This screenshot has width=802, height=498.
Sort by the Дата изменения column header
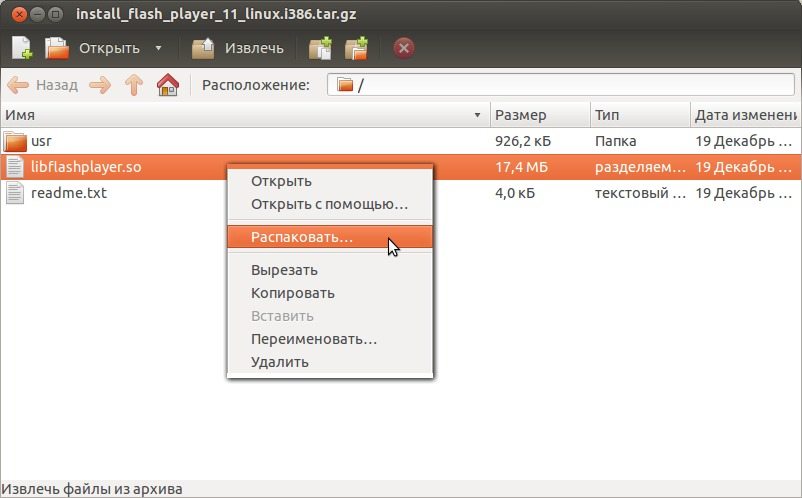[746, 115]
